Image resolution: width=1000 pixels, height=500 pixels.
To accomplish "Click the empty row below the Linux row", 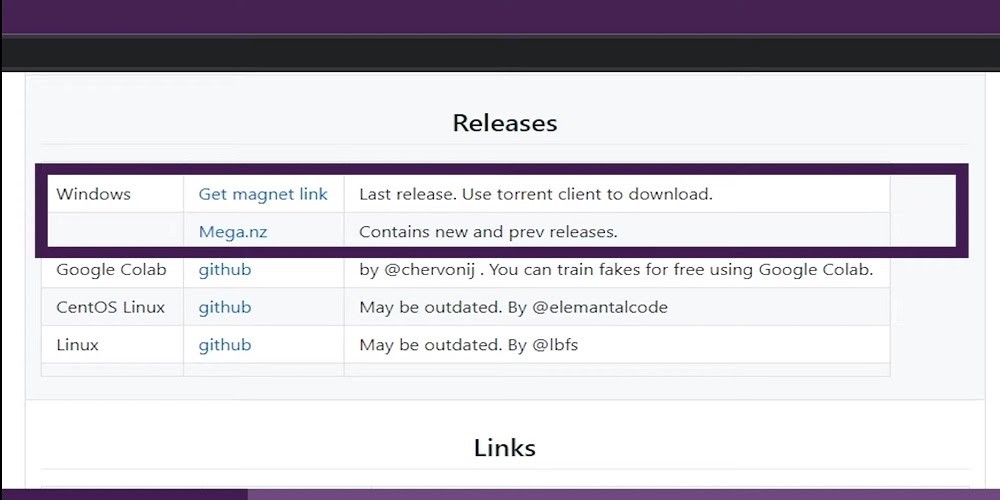I will [x=465, y=370].
